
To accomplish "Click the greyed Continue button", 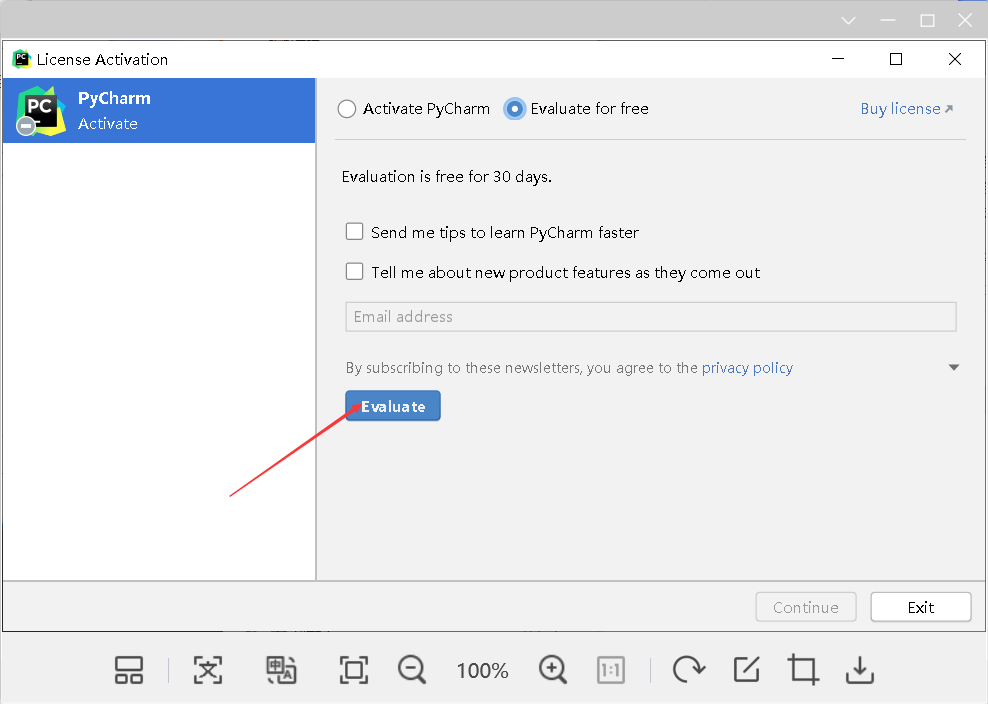I will 806,607.
